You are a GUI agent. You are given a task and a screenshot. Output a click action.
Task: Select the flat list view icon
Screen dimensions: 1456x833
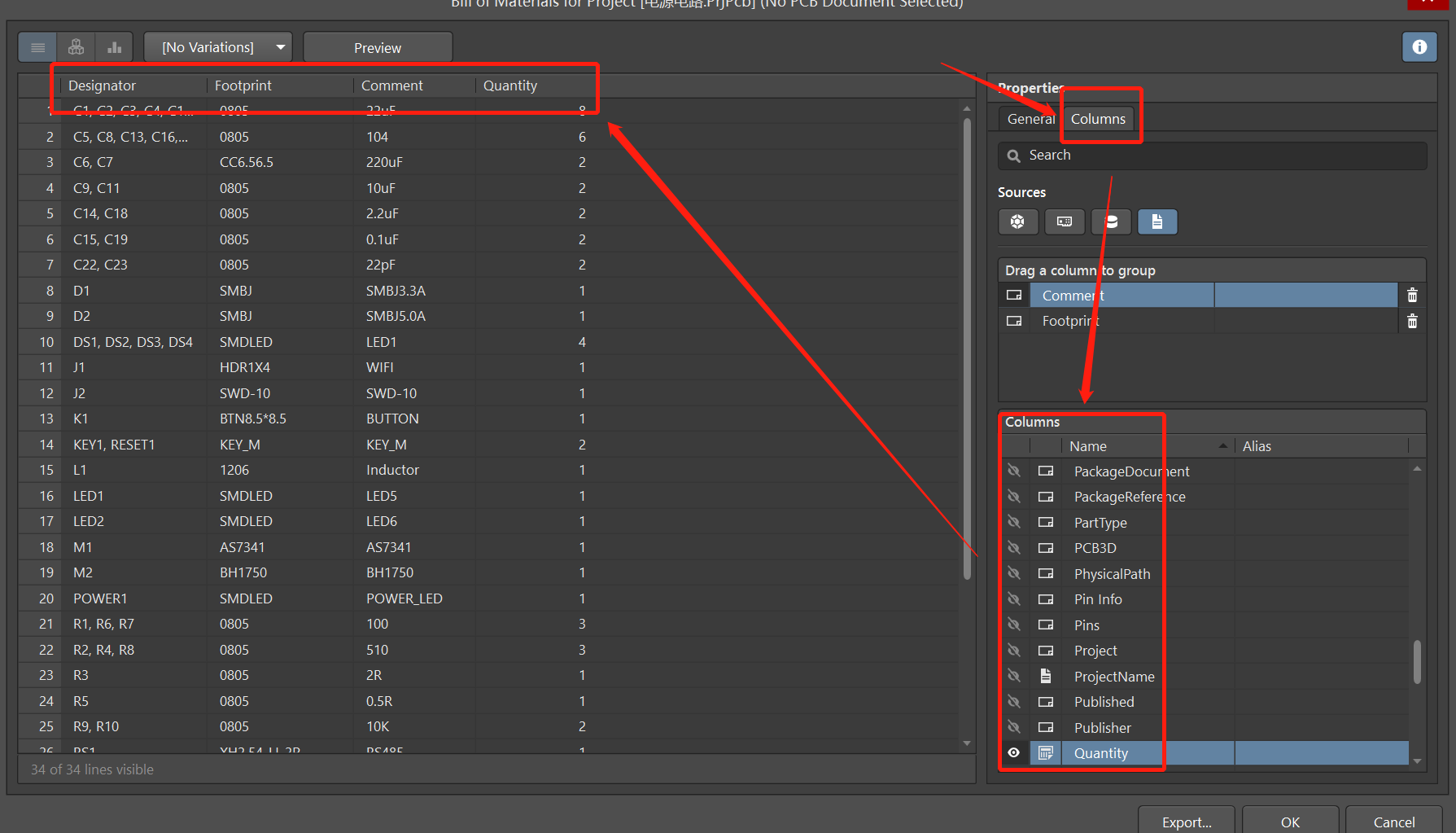coord(37,47)
